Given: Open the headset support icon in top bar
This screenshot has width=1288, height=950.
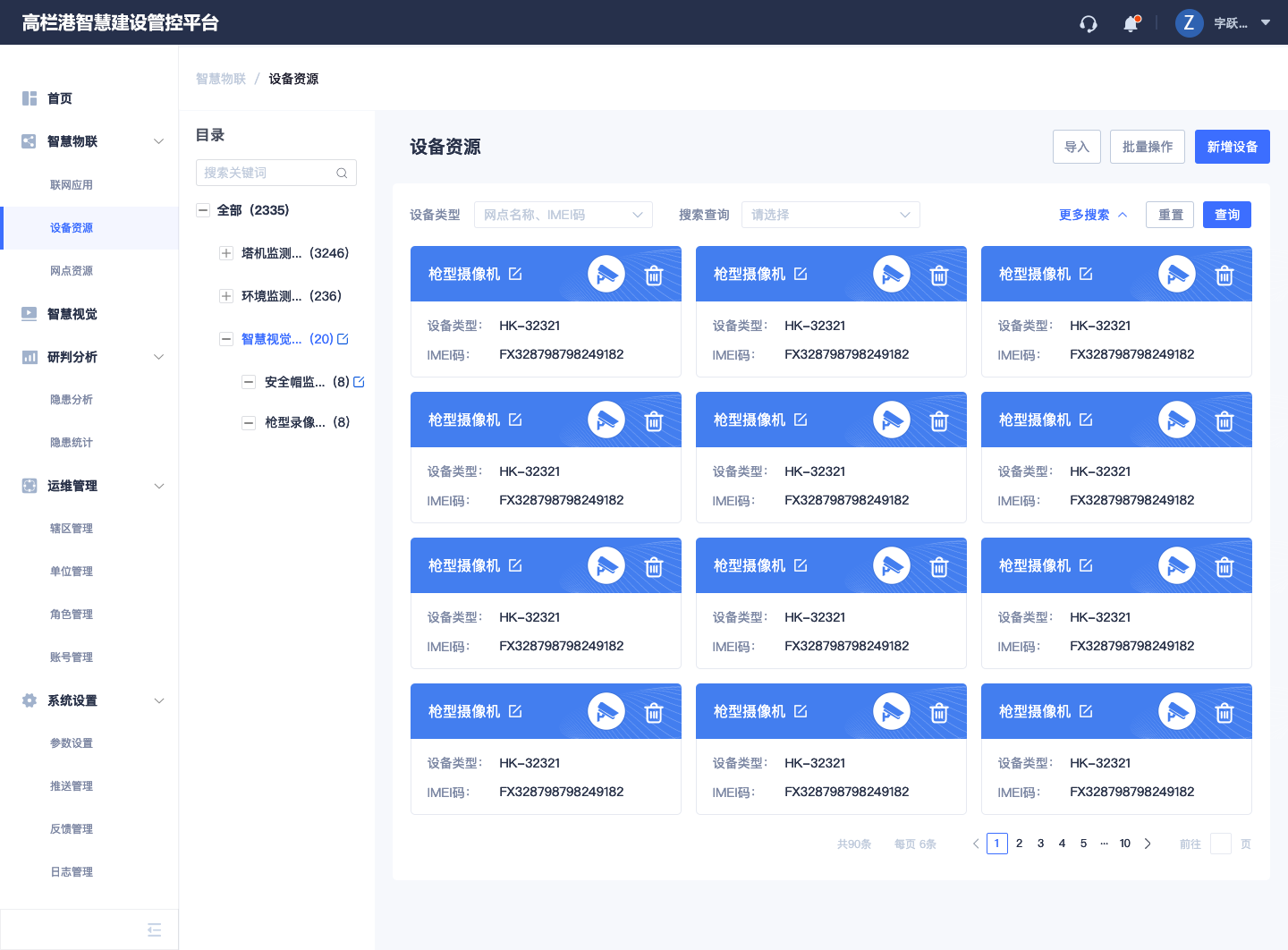Looking at the screenshot, I should tap(1088, 22).
